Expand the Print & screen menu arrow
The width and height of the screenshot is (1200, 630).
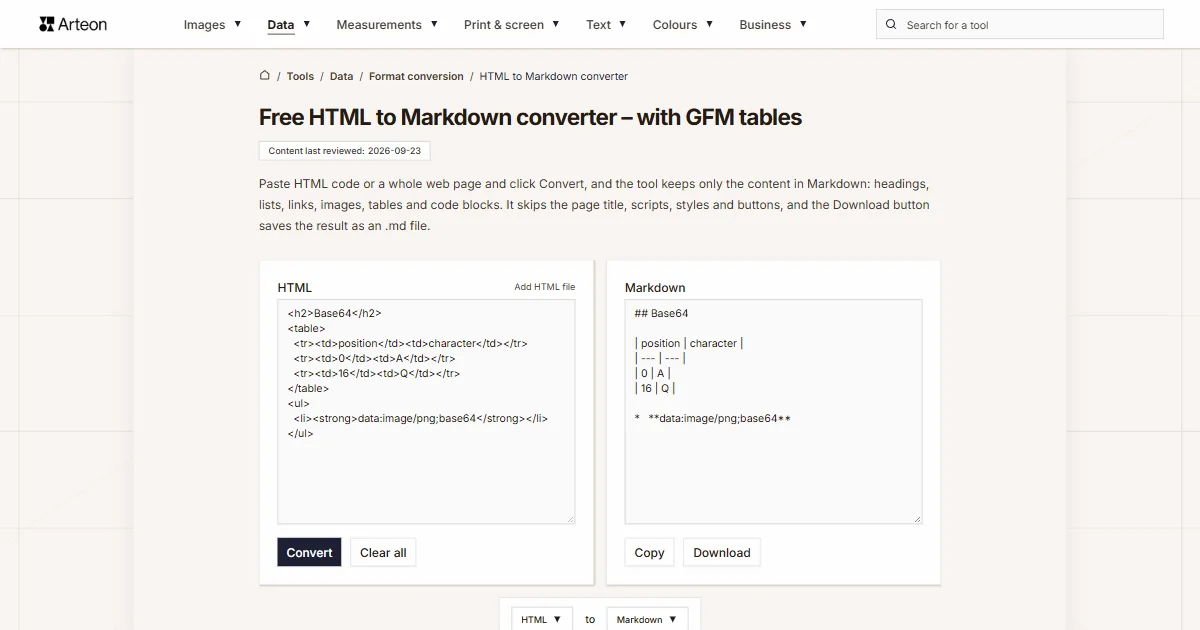[556, 24]
